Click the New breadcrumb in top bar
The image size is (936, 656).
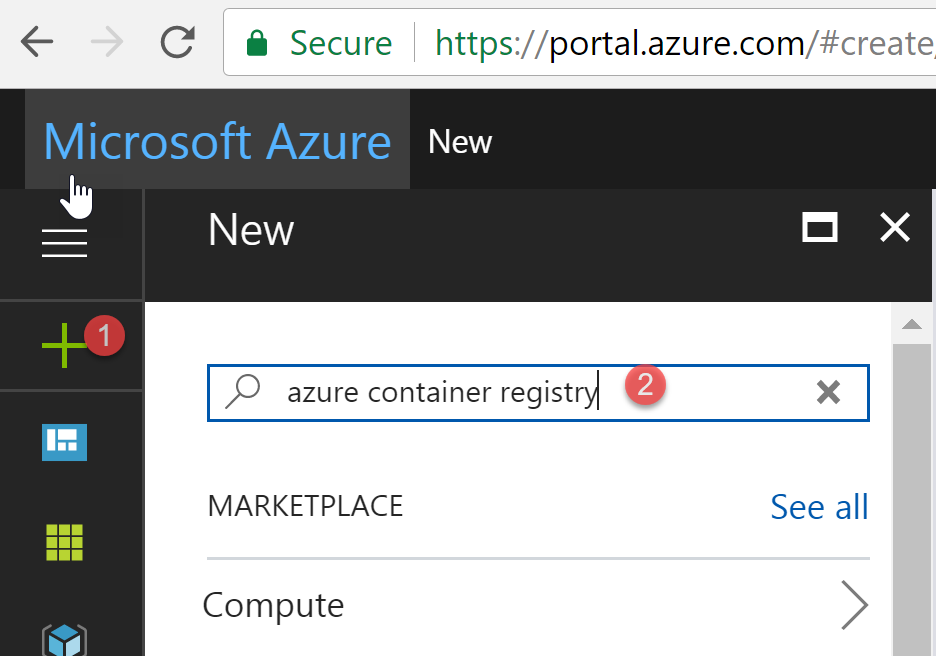click(x=460, y=142)
